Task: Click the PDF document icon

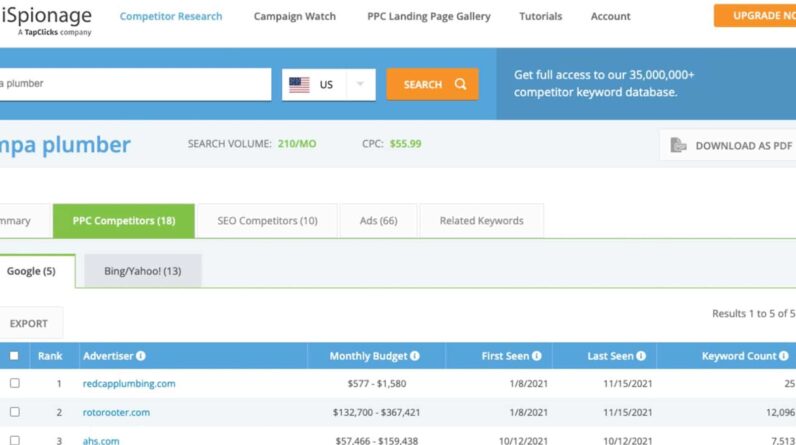Action: 678,145
